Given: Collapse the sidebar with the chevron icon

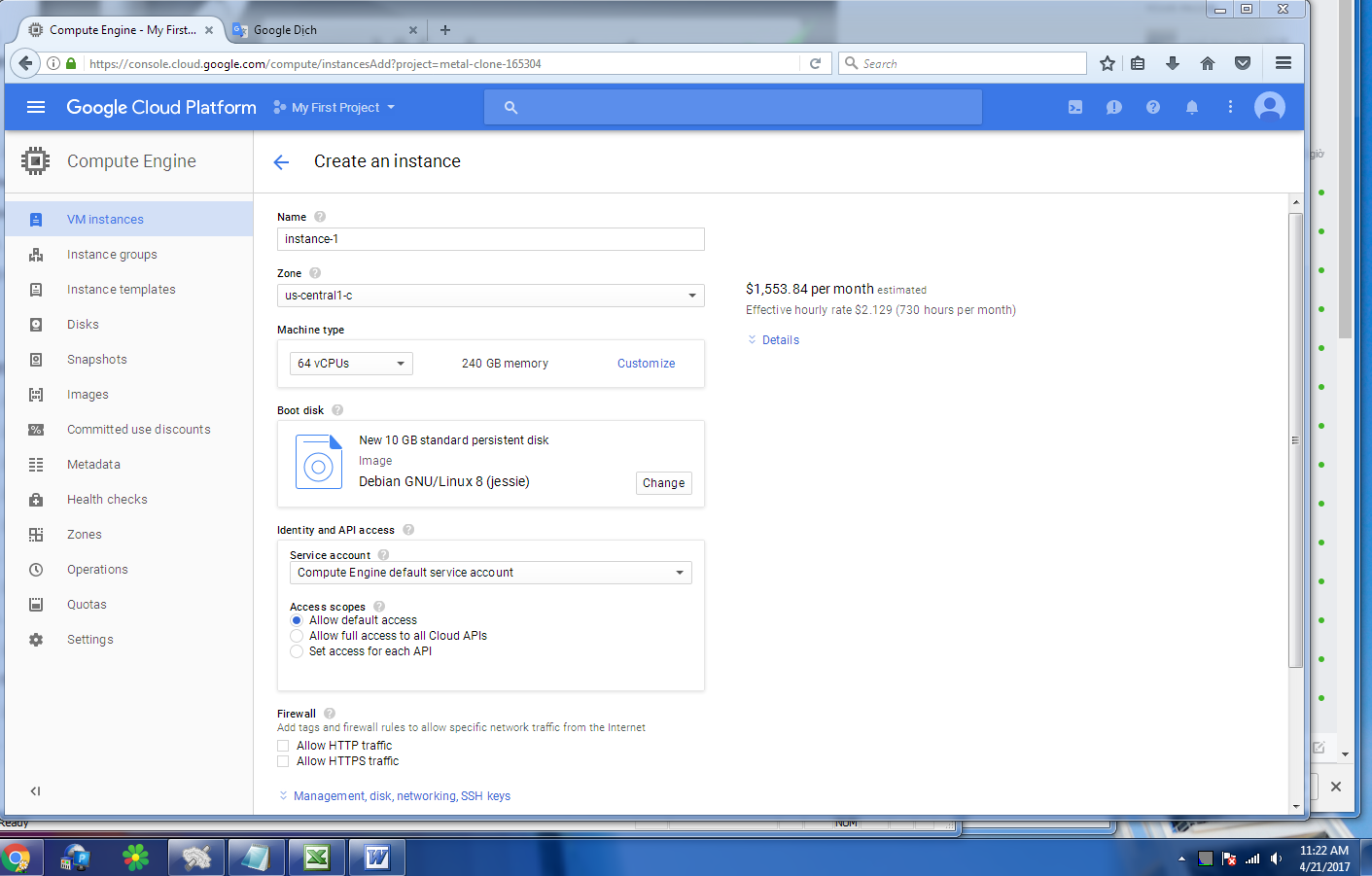Looking at the screenshot, I should pyautogui.click(x=35, y=791).
